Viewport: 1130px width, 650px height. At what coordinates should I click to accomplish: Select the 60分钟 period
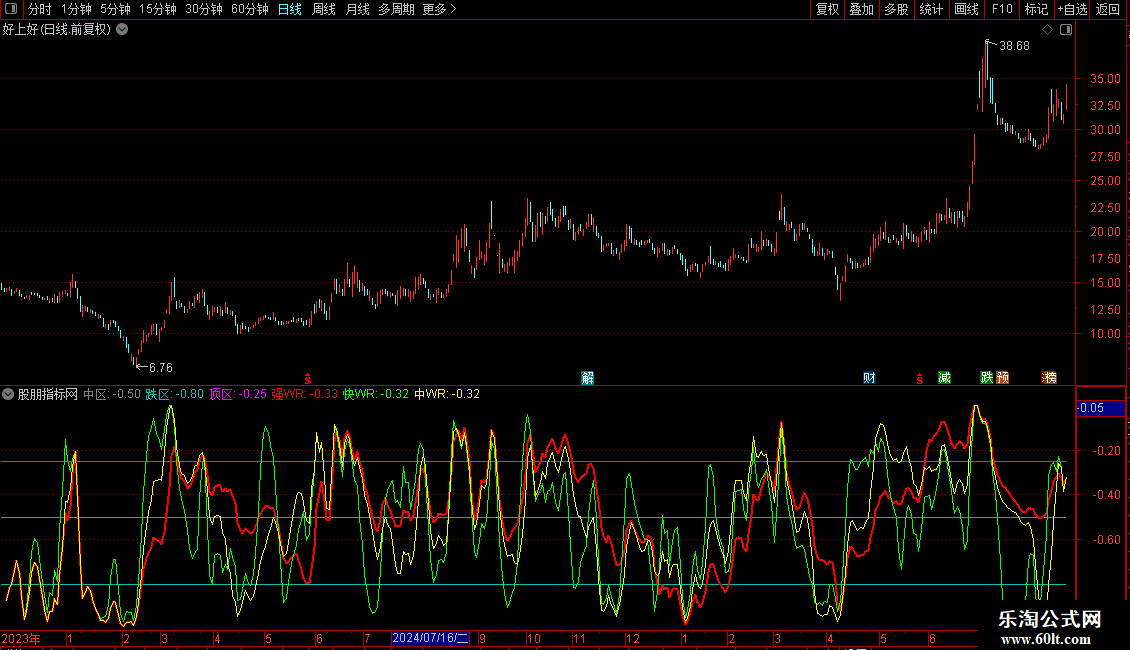click(x=250, y=9)
